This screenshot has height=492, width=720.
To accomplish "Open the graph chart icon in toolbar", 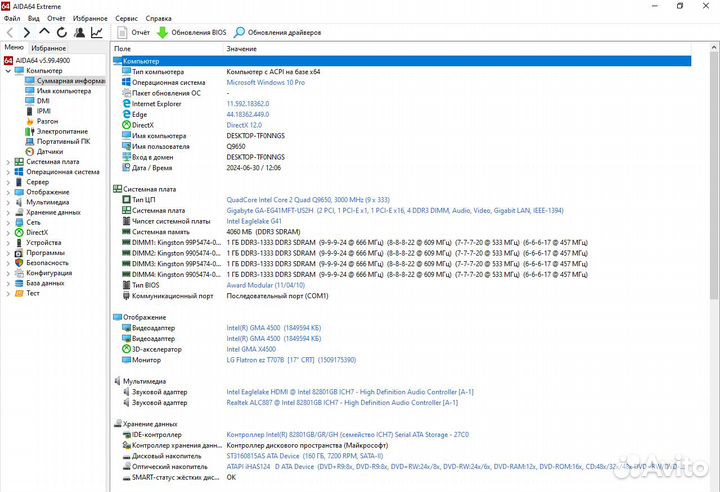I will coord(97,32).
